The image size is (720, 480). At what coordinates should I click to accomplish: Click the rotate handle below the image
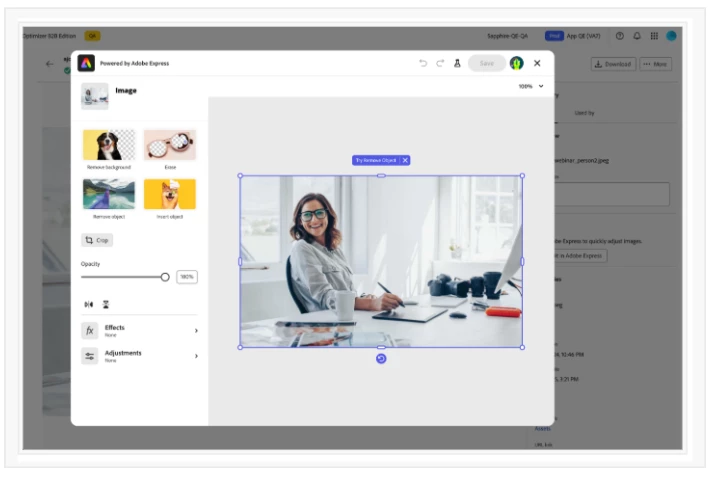click(381, 359)
